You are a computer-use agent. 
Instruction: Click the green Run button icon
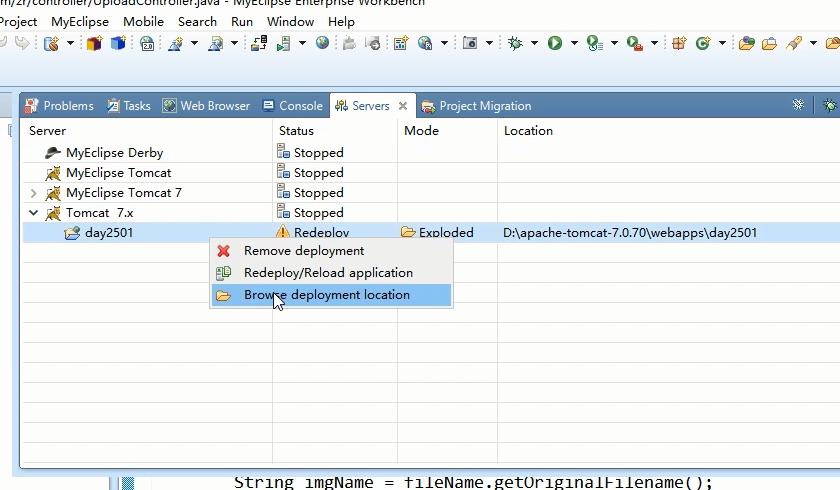pyautogui.click(x=555, y=43)
